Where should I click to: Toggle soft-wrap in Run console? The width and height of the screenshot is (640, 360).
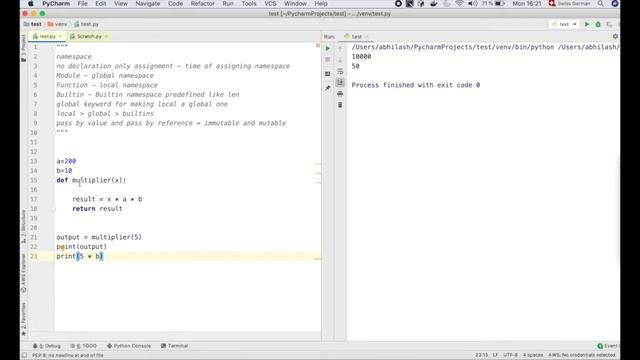[x=340, y=71]
